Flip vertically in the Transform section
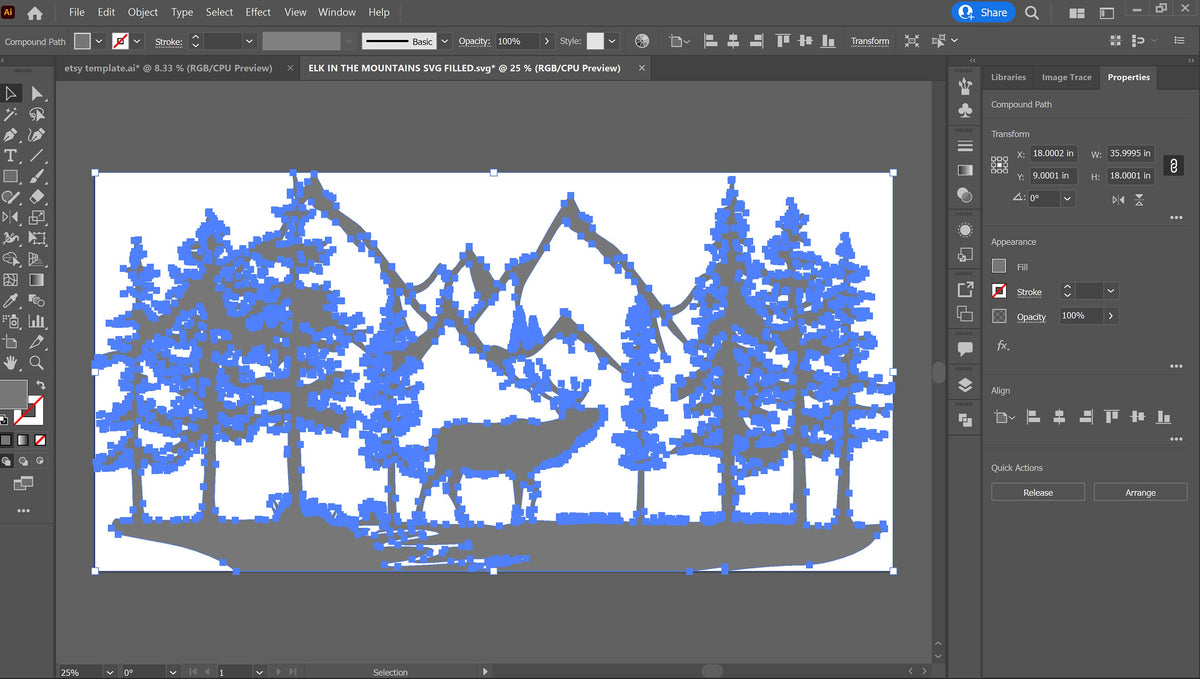The image size is (1200, 679). 1140,200
